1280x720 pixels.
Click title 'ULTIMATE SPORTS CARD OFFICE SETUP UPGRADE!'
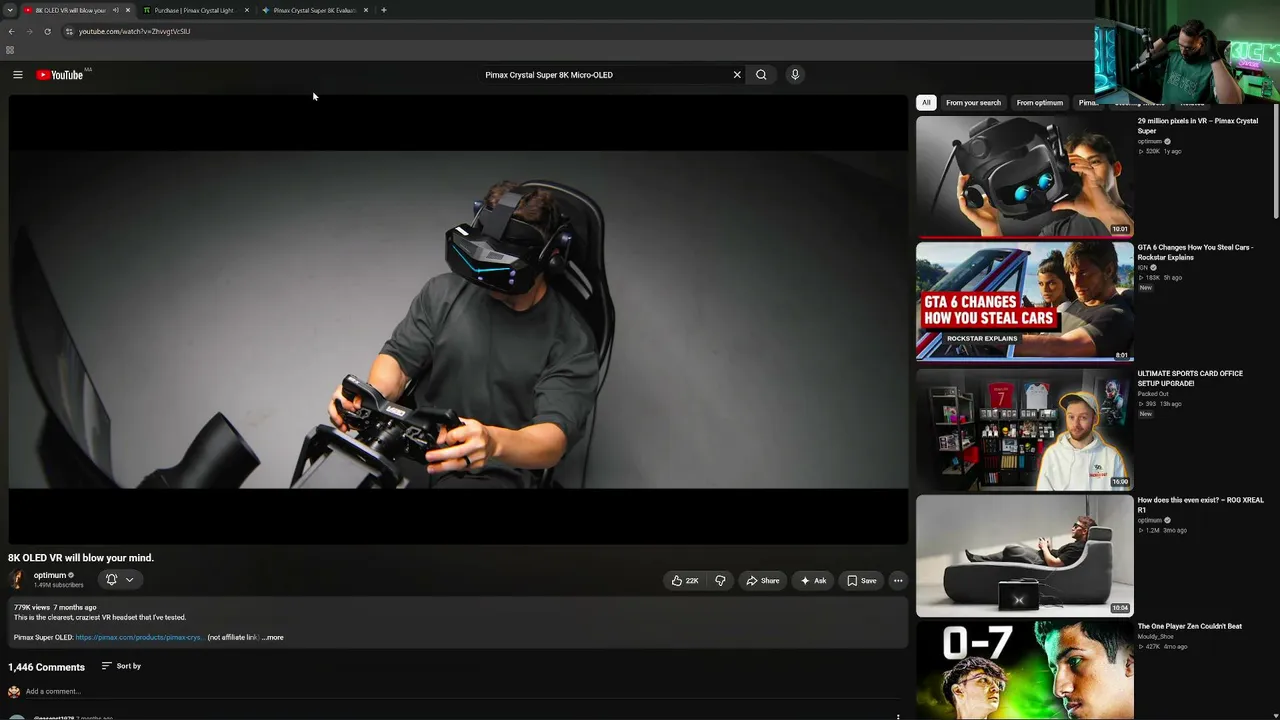tap(1190, 378)
